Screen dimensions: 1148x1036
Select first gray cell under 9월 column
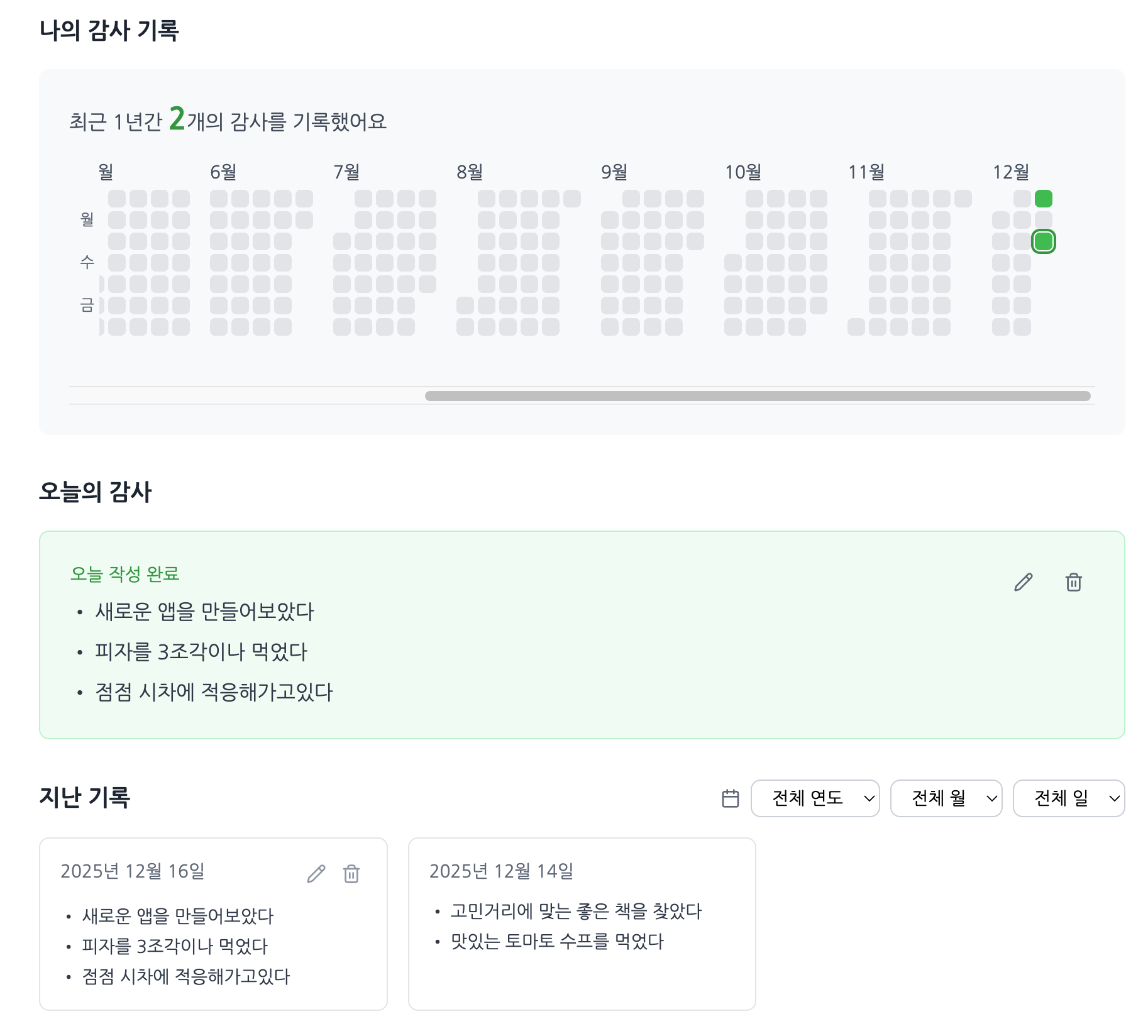pyautogui.click(x=631, y=199)
